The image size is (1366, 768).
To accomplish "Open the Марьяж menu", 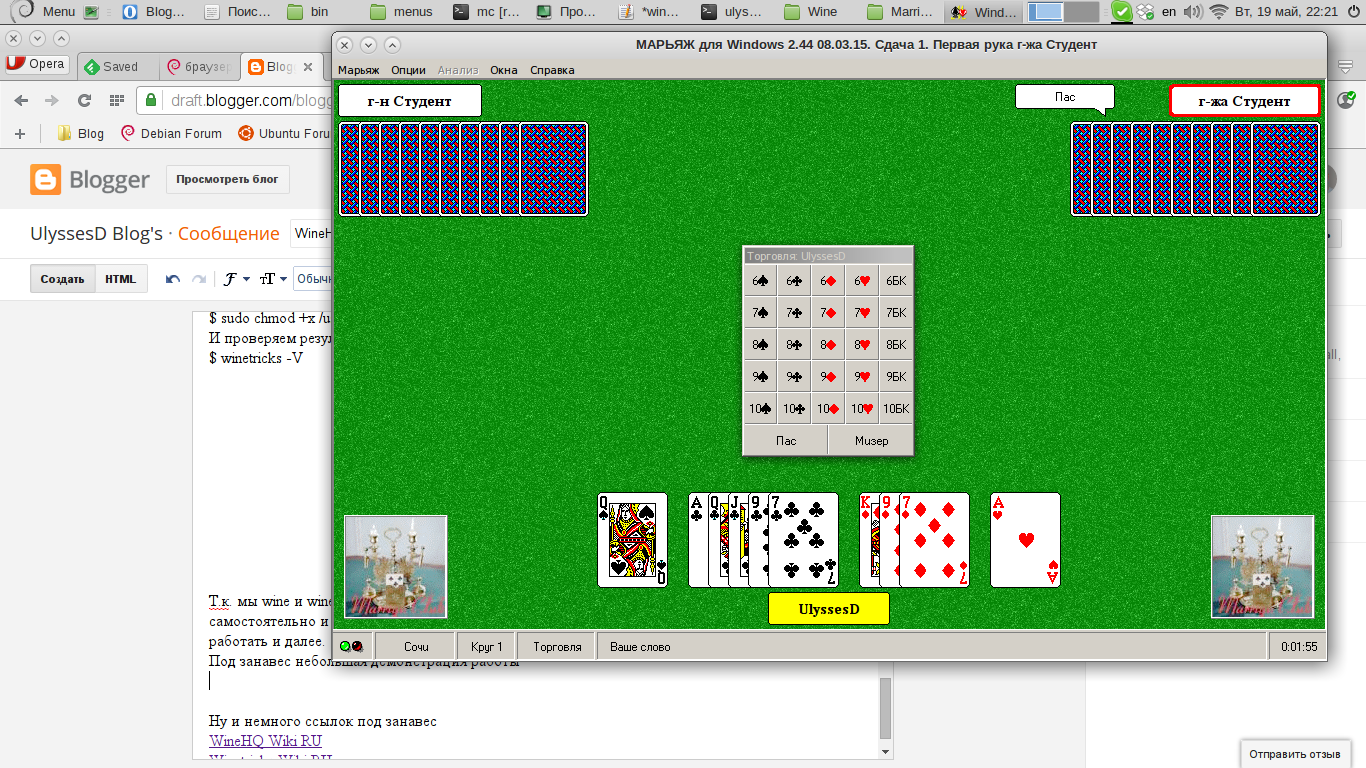I will coord(358,70).
